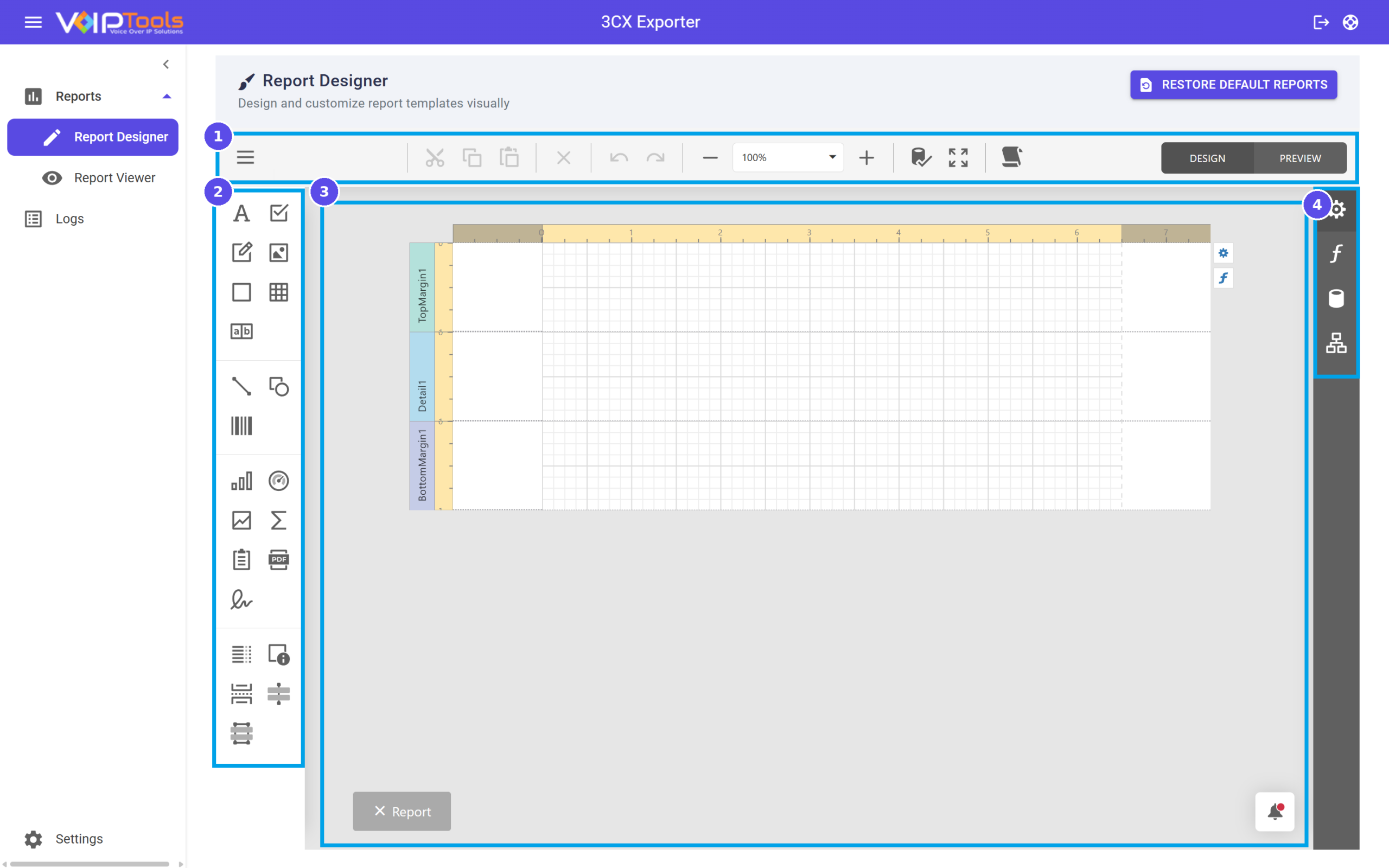Select the Character Comb tool
The height and width of the screenshot is (868, 1389).
pos(241,331)
